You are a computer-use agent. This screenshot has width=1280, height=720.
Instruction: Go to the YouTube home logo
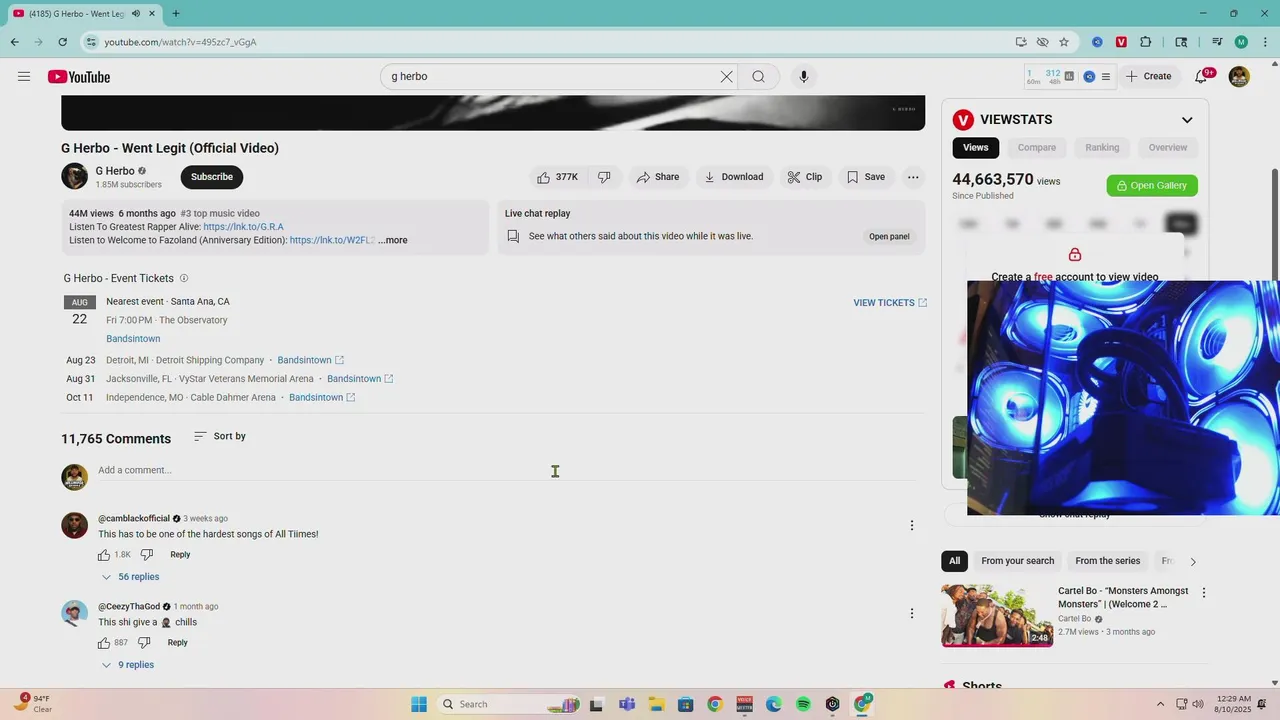pyautogui.click(x=78, y=77)
